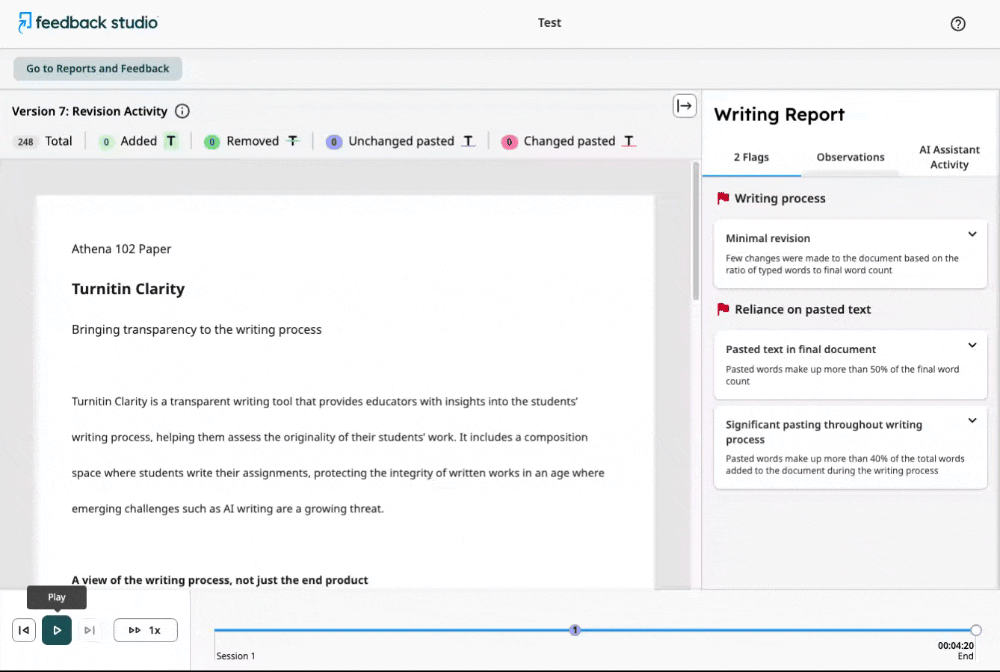Click timeline marker 1 on the playback bar
1000x672 pixels.
(575, 630)
